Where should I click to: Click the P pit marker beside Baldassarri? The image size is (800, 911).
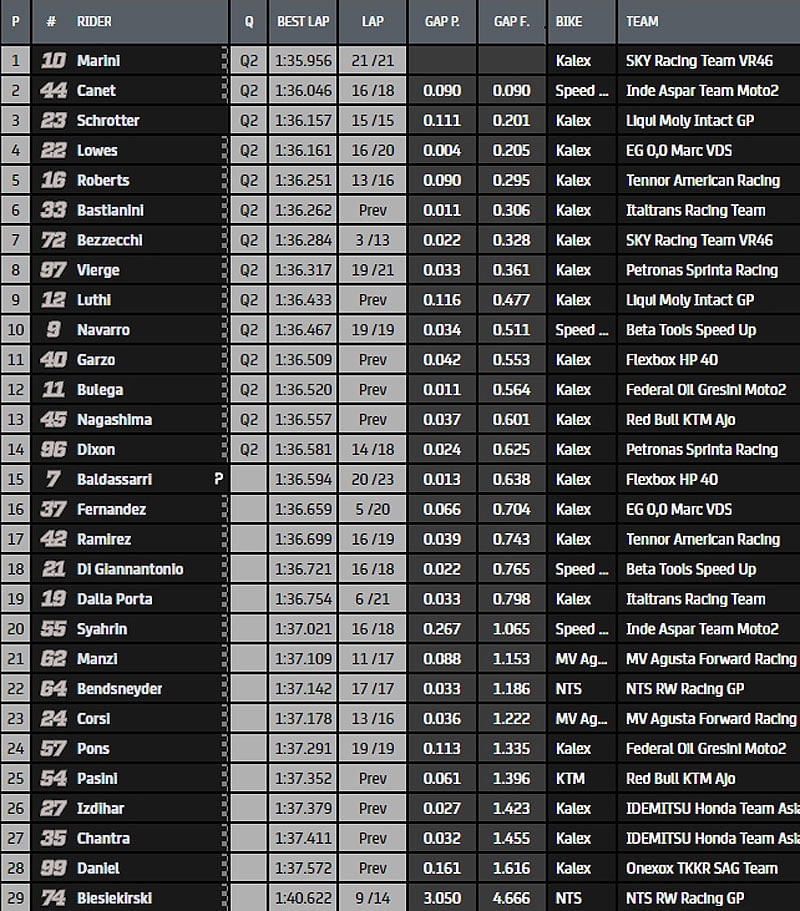pyautogui.click(x=218, y=480)
